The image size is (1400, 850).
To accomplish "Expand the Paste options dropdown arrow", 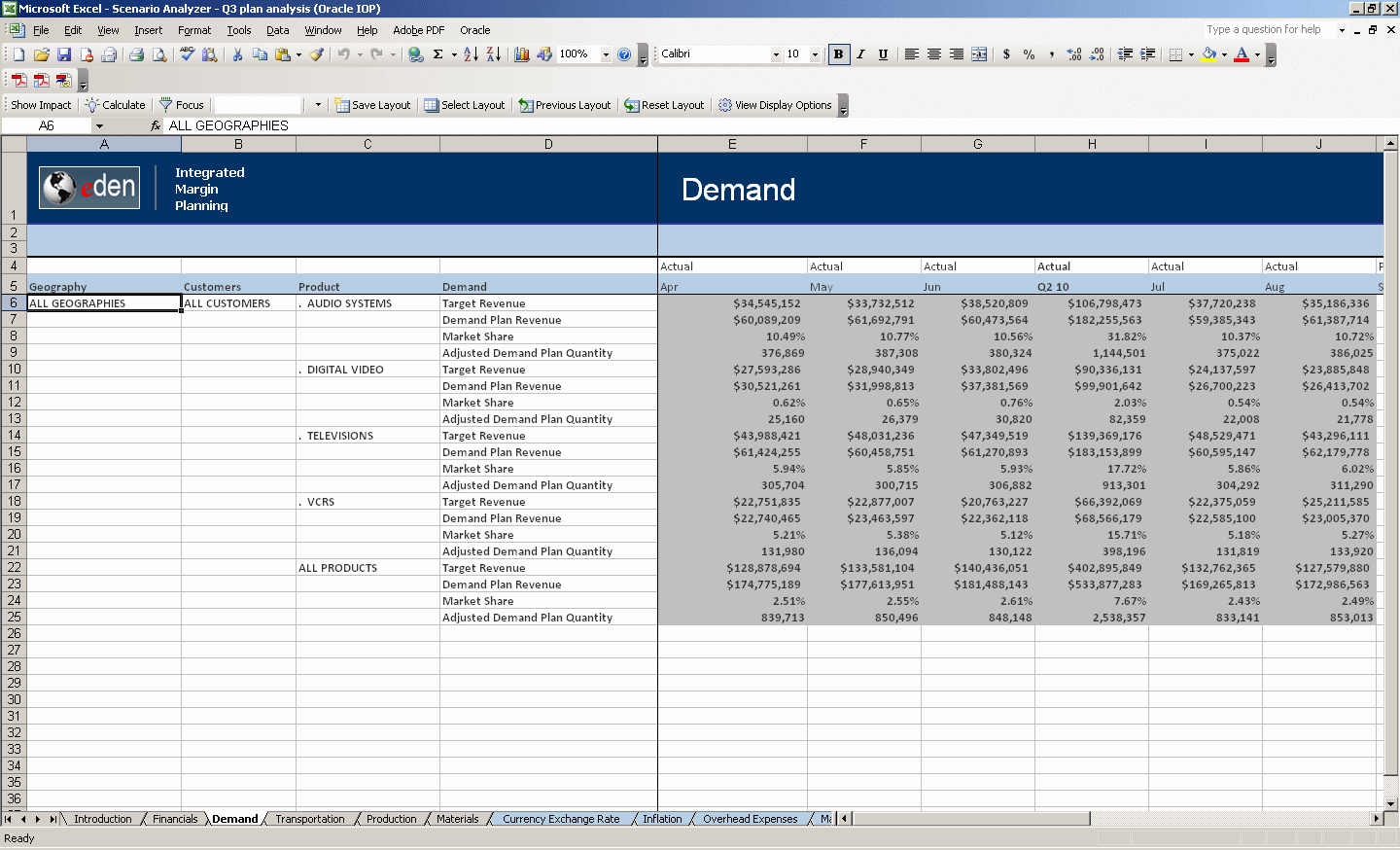I will coord(297,54).
